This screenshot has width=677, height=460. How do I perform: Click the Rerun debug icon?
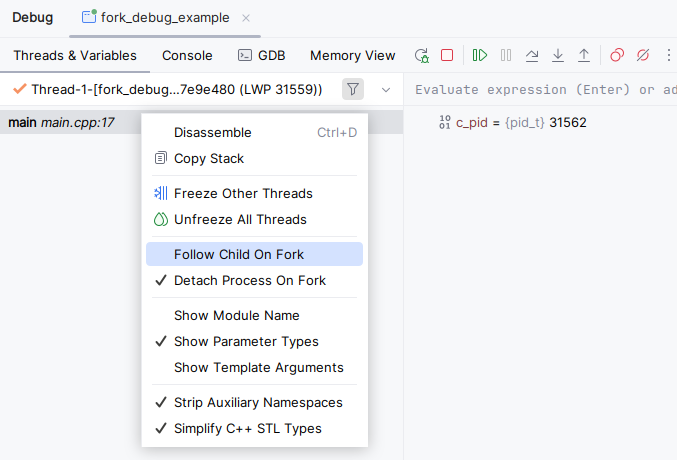[x=422, y=56]
